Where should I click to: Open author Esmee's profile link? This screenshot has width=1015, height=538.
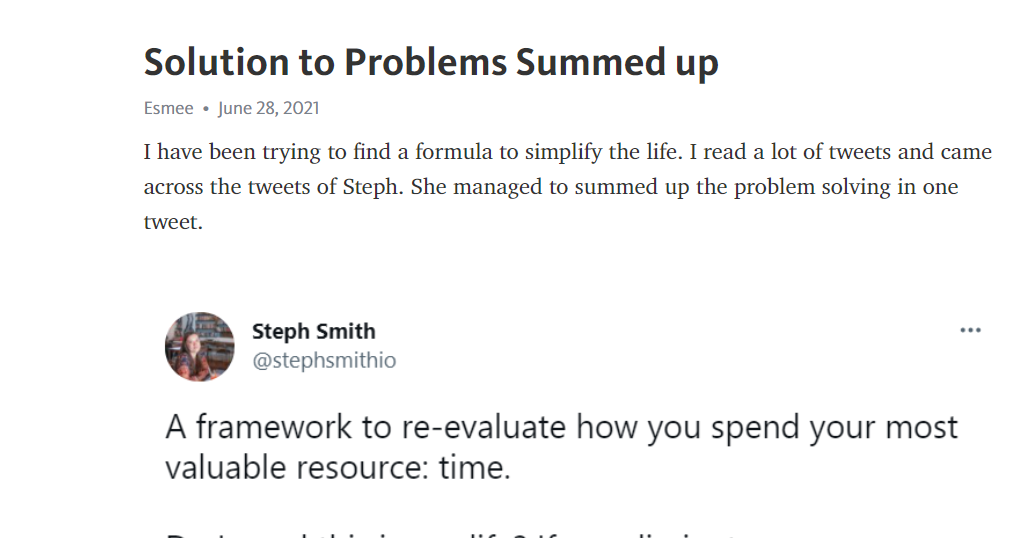pyautogui.click(x=168, y=108)
